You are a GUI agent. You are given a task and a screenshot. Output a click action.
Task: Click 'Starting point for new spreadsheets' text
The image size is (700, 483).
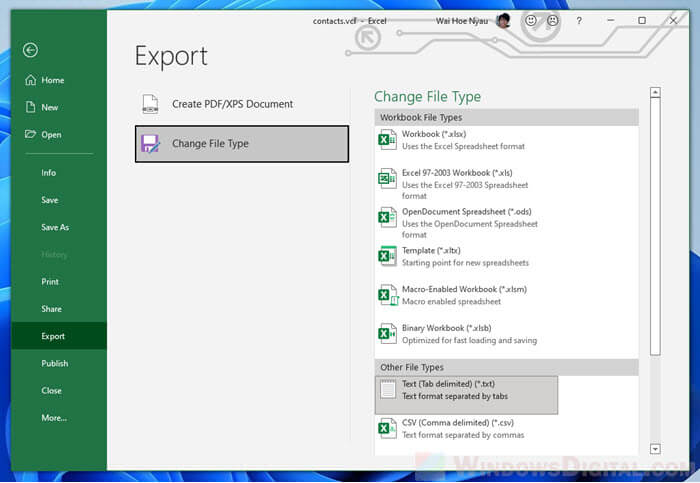click(x=465, y=262)
